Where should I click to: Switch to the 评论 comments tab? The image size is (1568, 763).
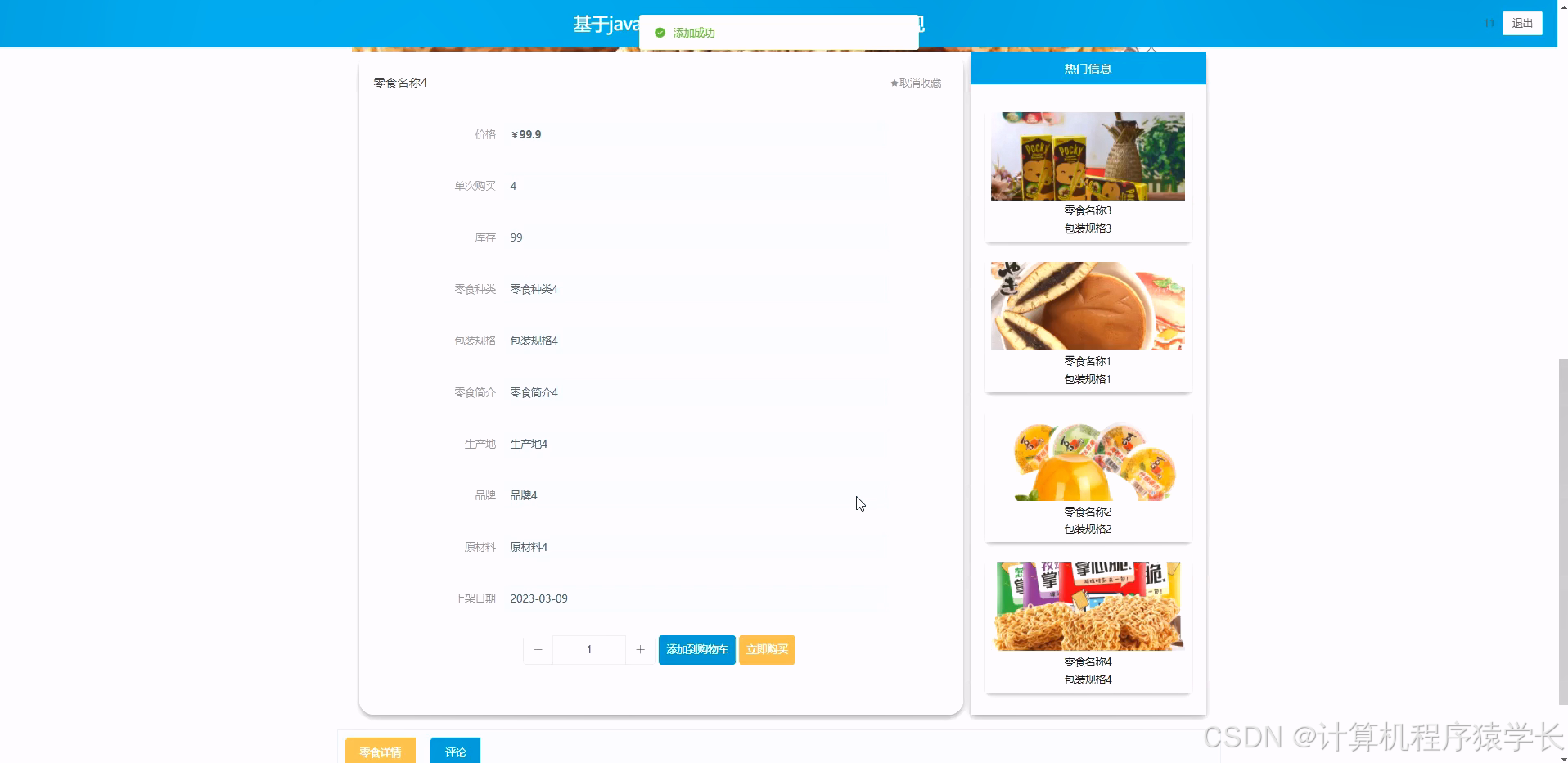[455, 752]
